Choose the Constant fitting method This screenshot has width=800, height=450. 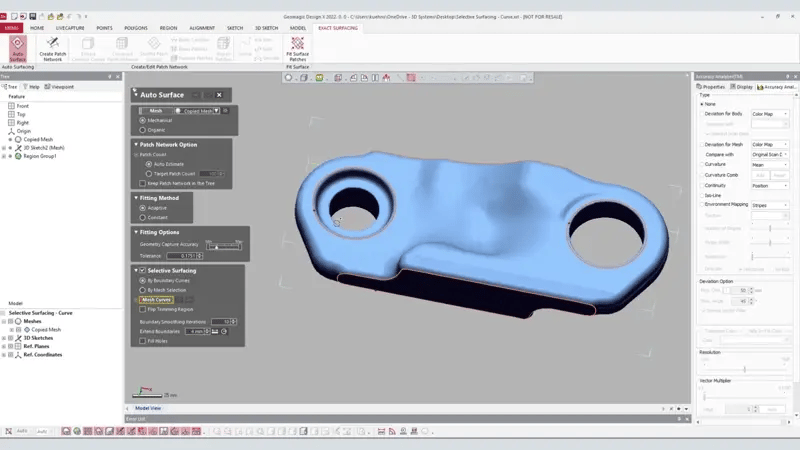coord(143,217)
